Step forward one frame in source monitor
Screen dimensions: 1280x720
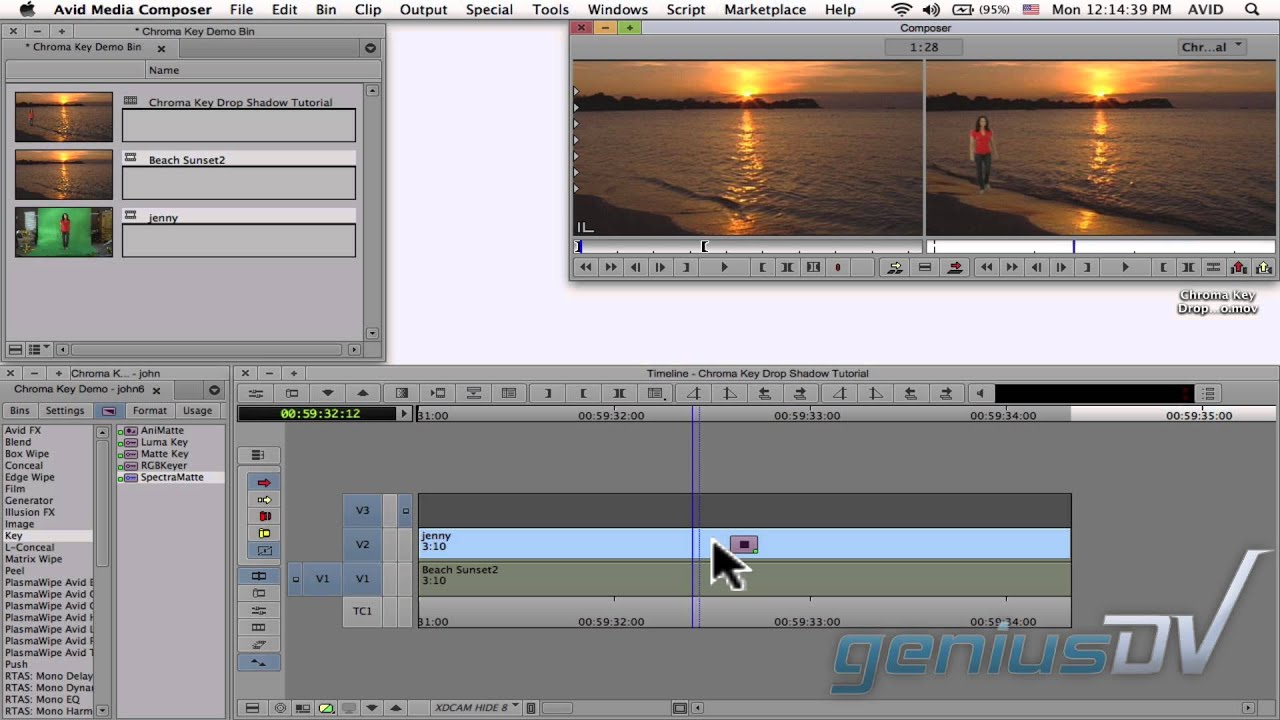point(660,267)
